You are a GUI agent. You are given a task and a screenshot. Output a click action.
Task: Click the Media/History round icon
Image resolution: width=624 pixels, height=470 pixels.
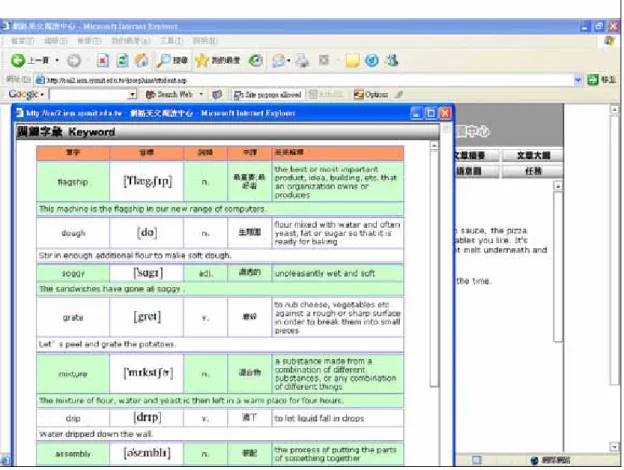click(256, 60)
